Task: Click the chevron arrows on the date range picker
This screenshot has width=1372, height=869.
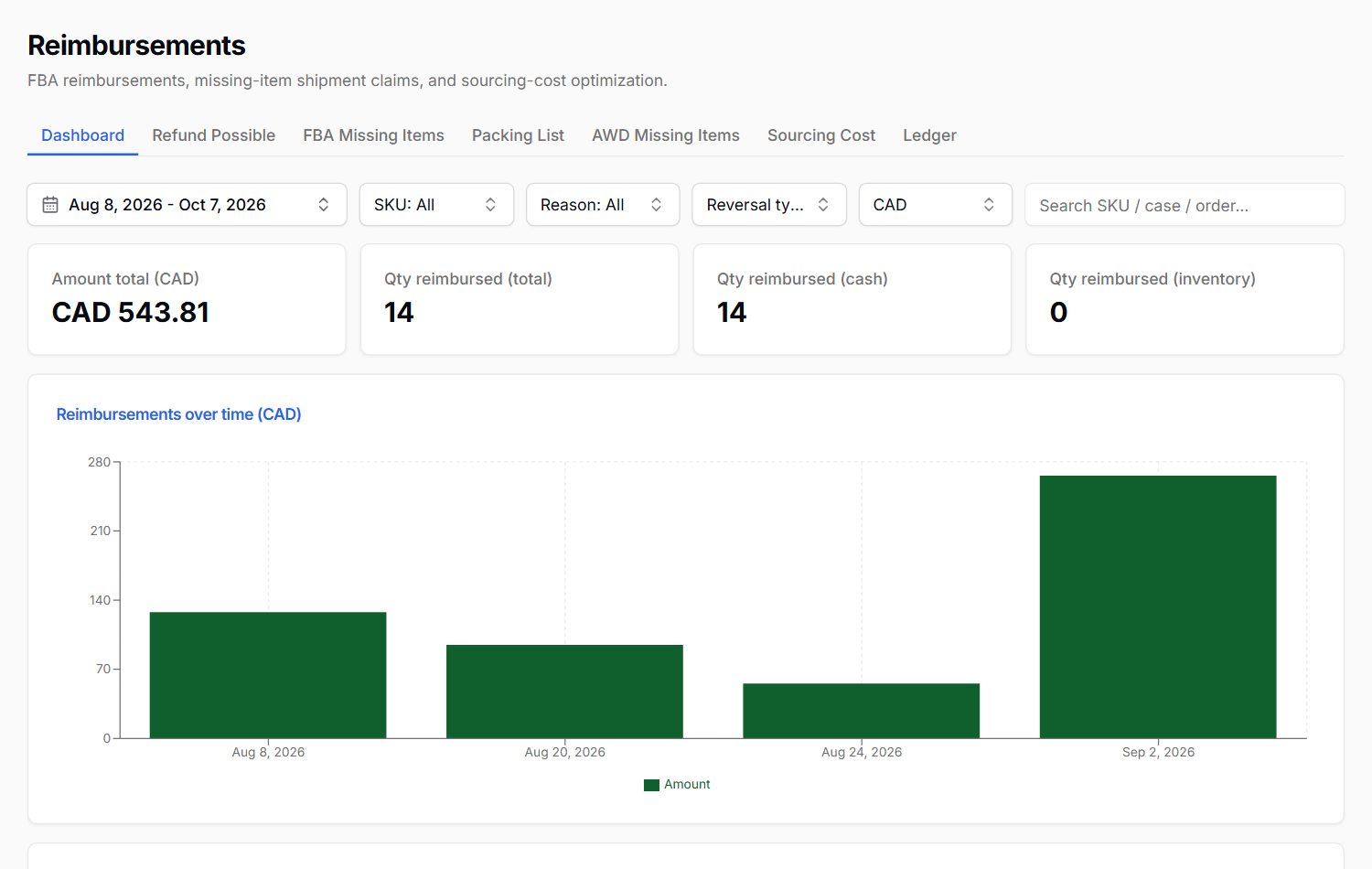Action: pyautogui.click(x=323, y=205)
